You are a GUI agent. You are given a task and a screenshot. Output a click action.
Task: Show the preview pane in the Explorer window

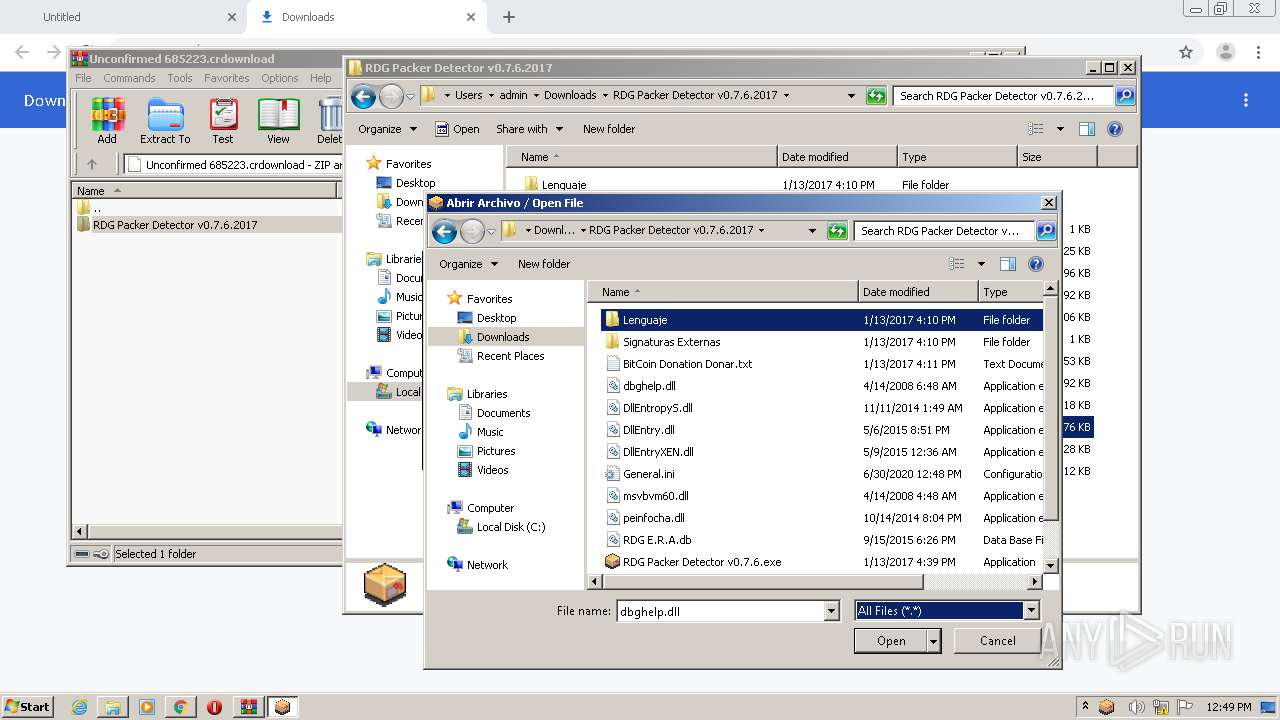[1087, 129]
